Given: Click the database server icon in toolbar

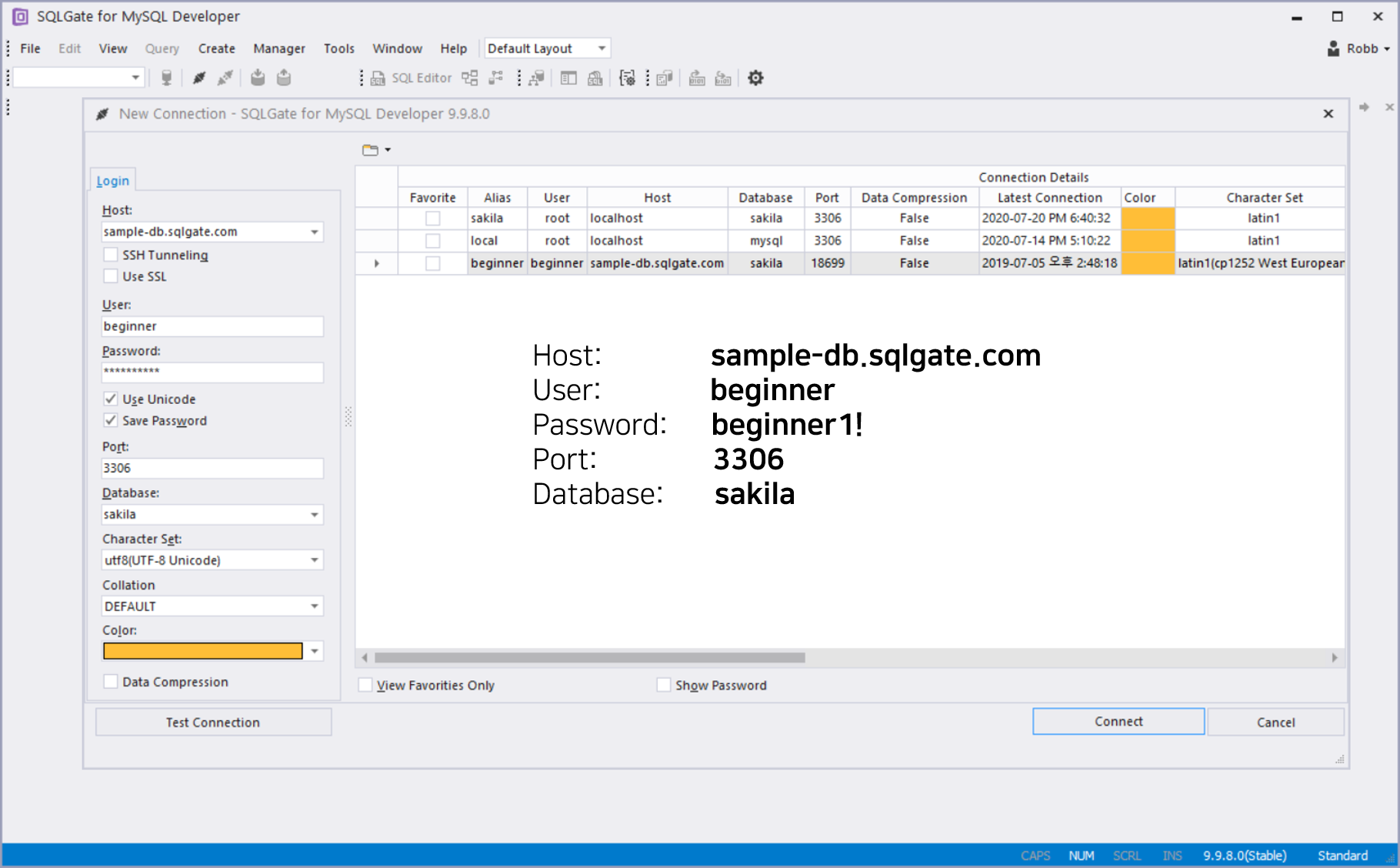Looking at the screenshot, I should tap(166, 78).
